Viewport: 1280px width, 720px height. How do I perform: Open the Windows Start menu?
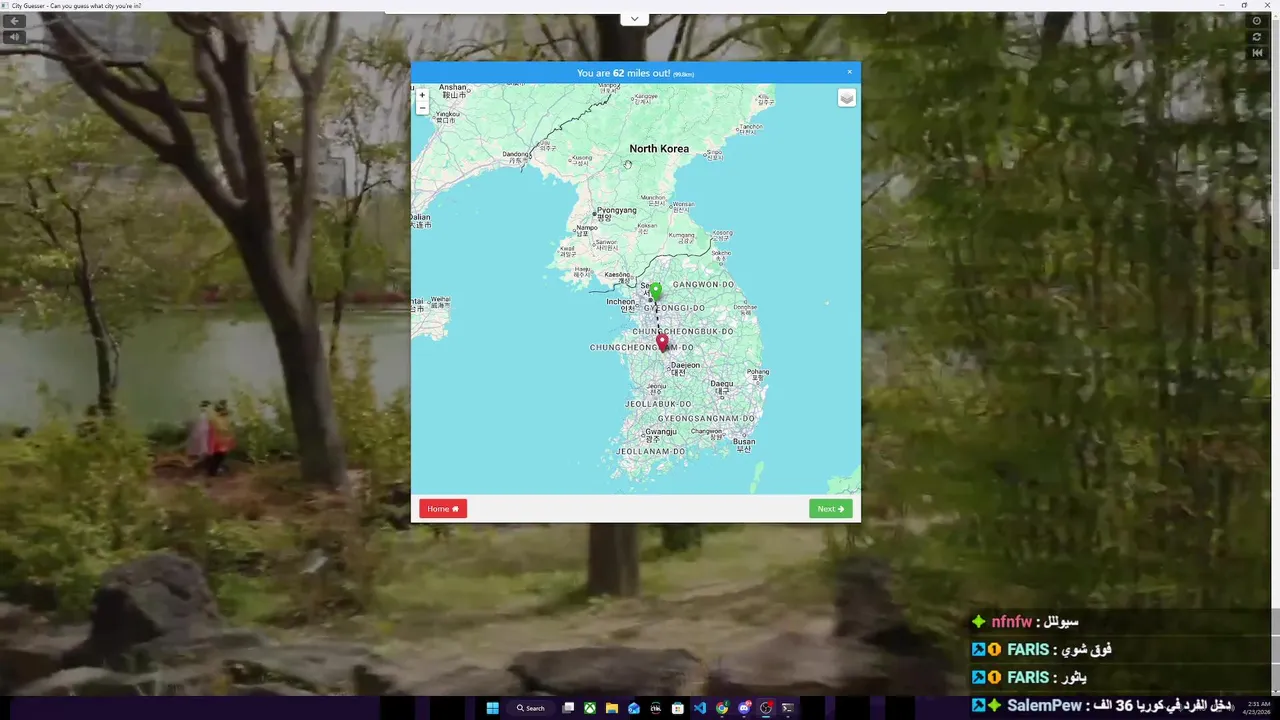click(x=492, y=708)
